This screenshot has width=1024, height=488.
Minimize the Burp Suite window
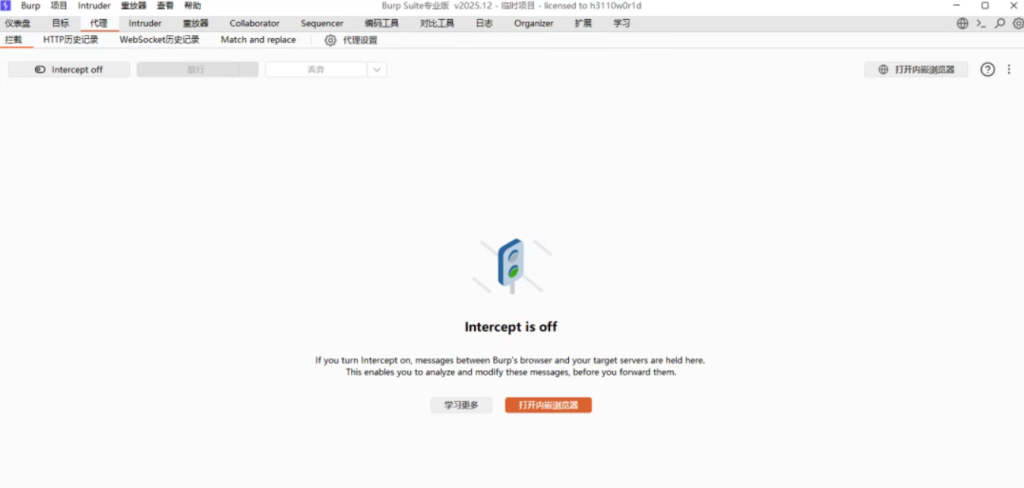tap(955, 5)
